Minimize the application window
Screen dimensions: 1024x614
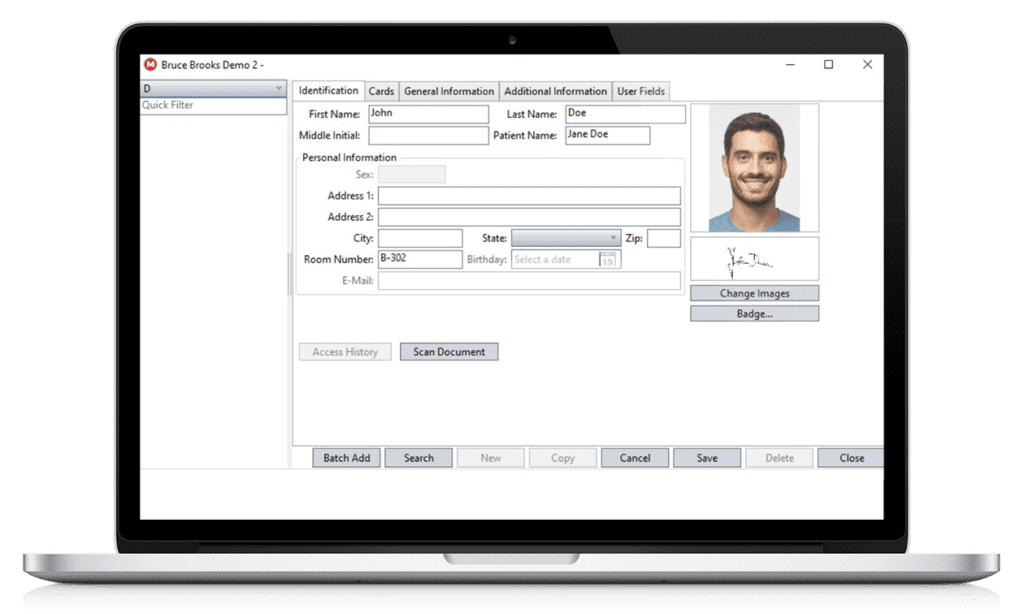790,65
